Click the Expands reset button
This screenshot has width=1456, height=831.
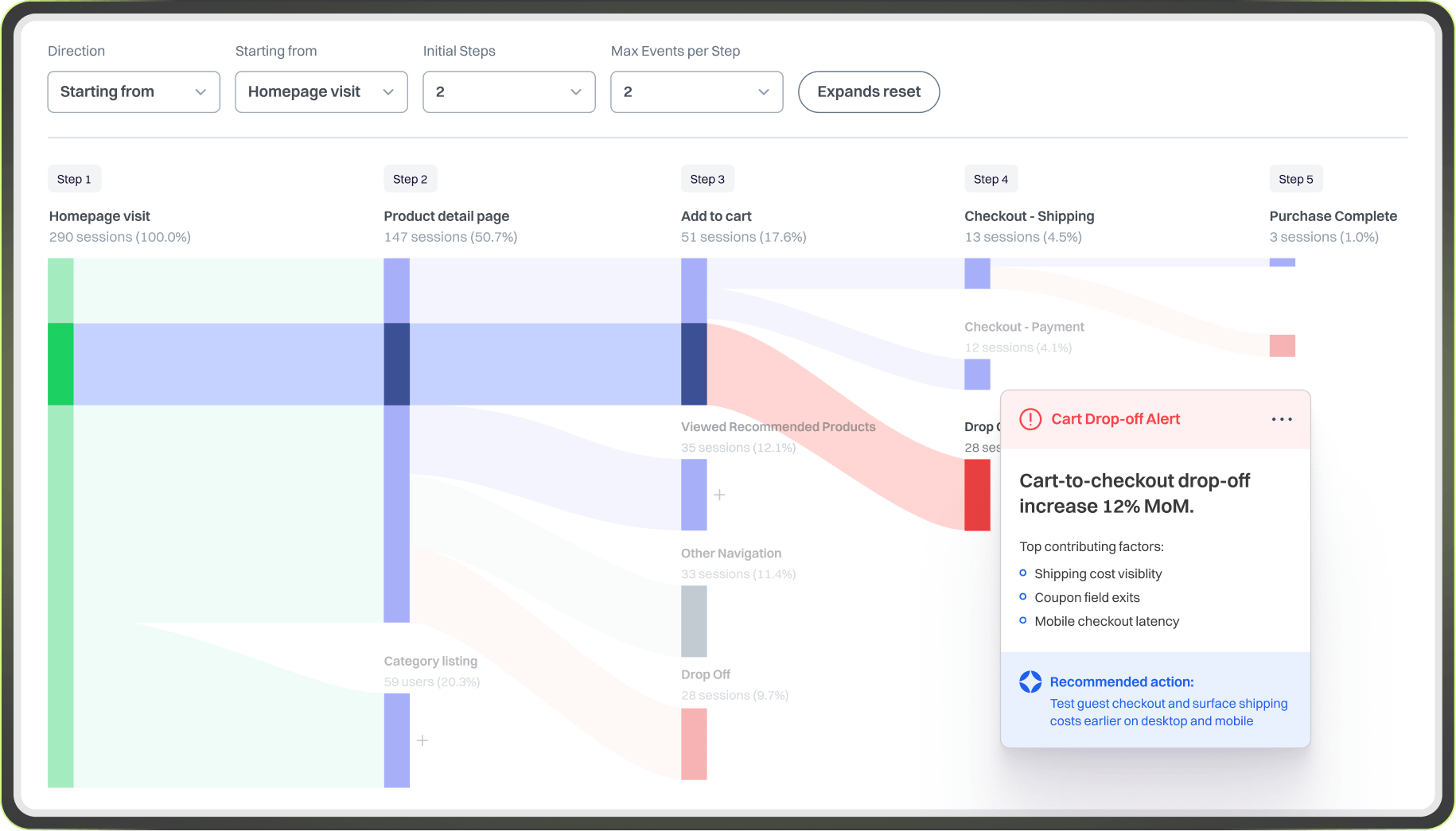point(868,92)
